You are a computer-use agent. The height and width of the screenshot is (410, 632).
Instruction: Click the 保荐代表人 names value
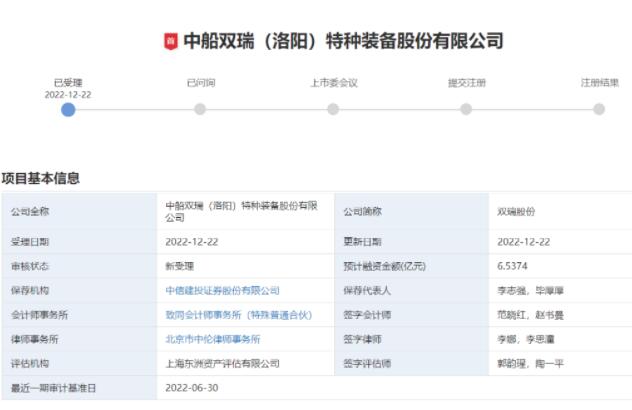530,291
